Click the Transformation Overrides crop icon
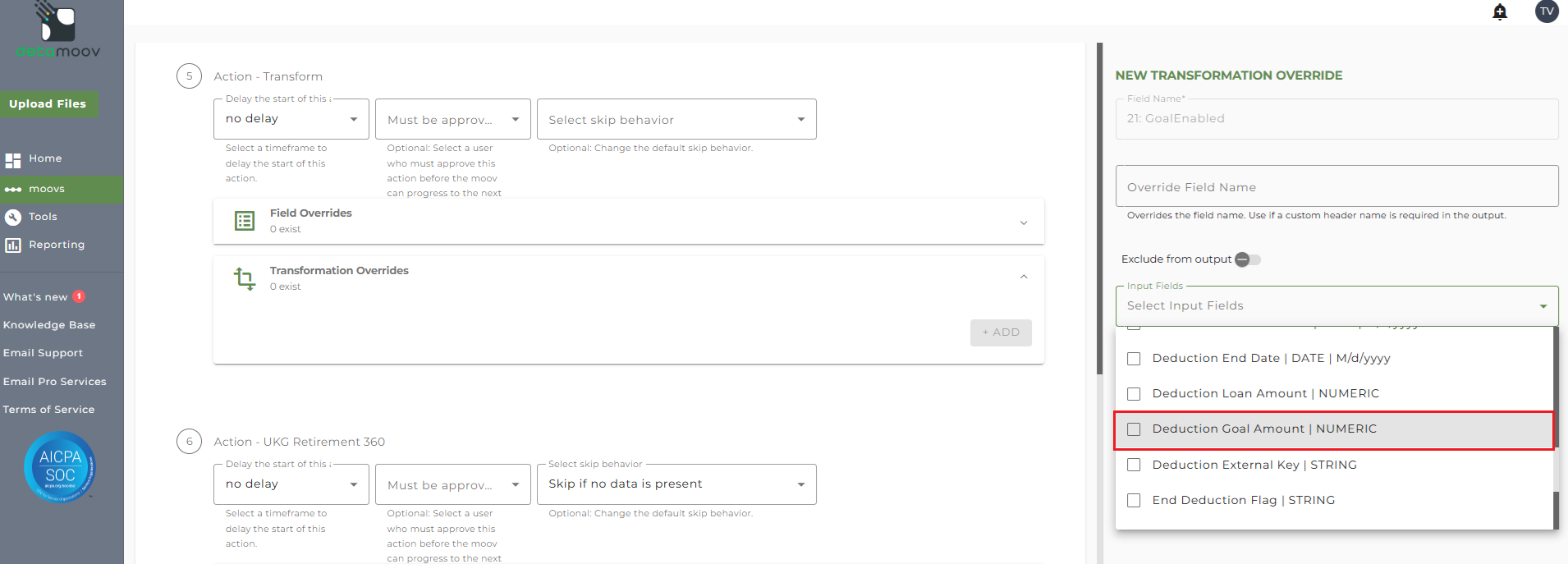The image size is (1568, 564). (x=245, y=278)
